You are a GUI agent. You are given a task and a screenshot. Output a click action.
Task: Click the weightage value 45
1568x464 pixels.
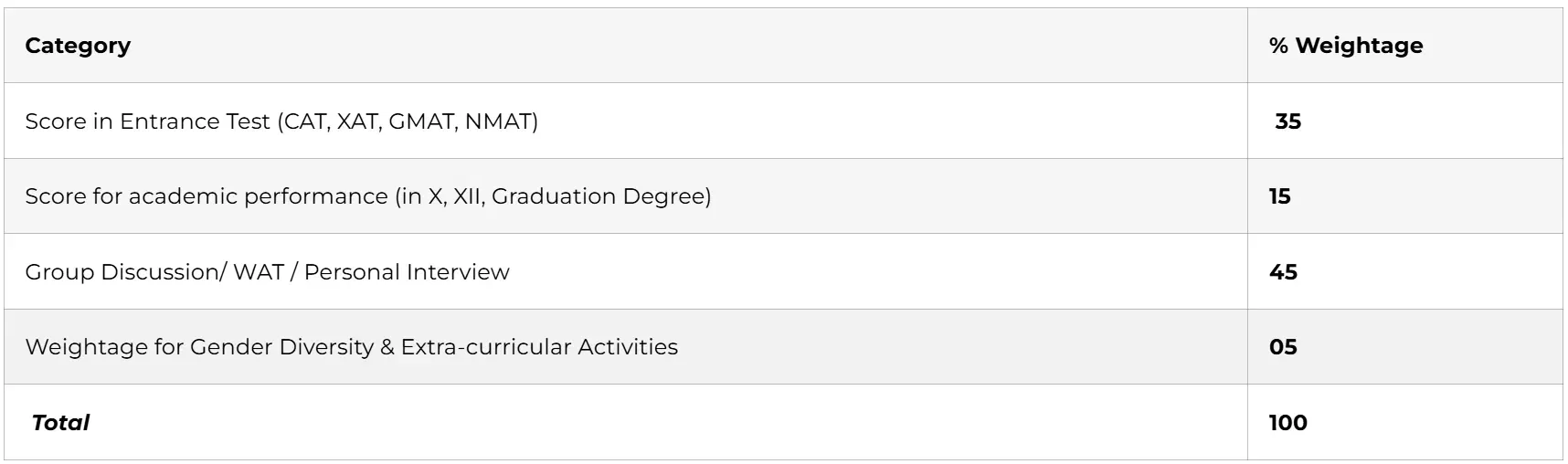point(1283,272)
